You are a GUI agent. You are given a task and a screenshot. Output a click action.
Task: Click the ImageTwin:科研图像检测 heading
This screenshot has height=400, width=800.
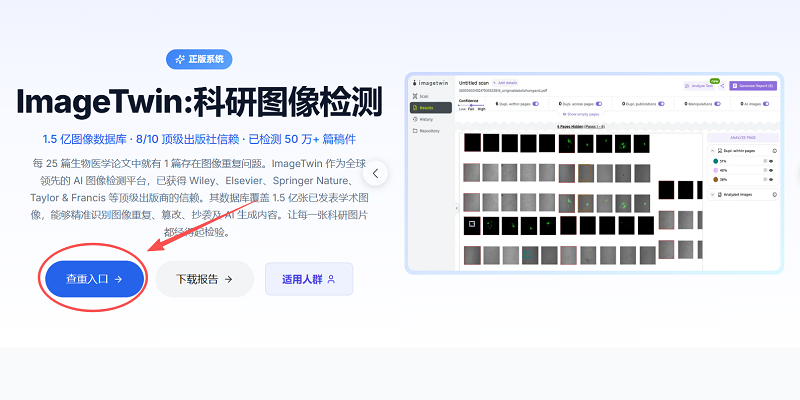click(x=199, y=102)
